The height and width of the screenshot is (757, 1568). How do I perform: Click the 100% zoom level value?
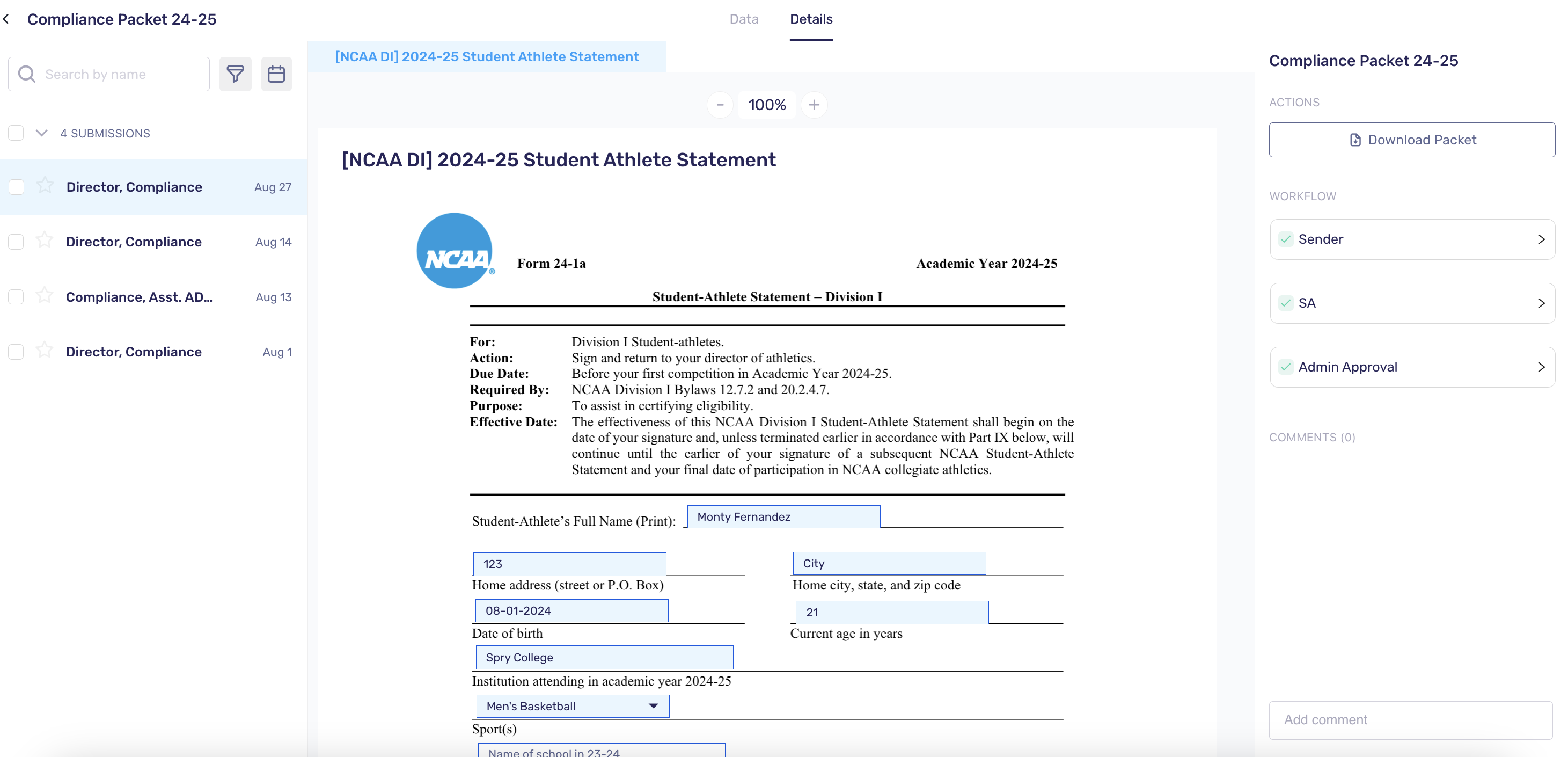[x=767, y=105]
